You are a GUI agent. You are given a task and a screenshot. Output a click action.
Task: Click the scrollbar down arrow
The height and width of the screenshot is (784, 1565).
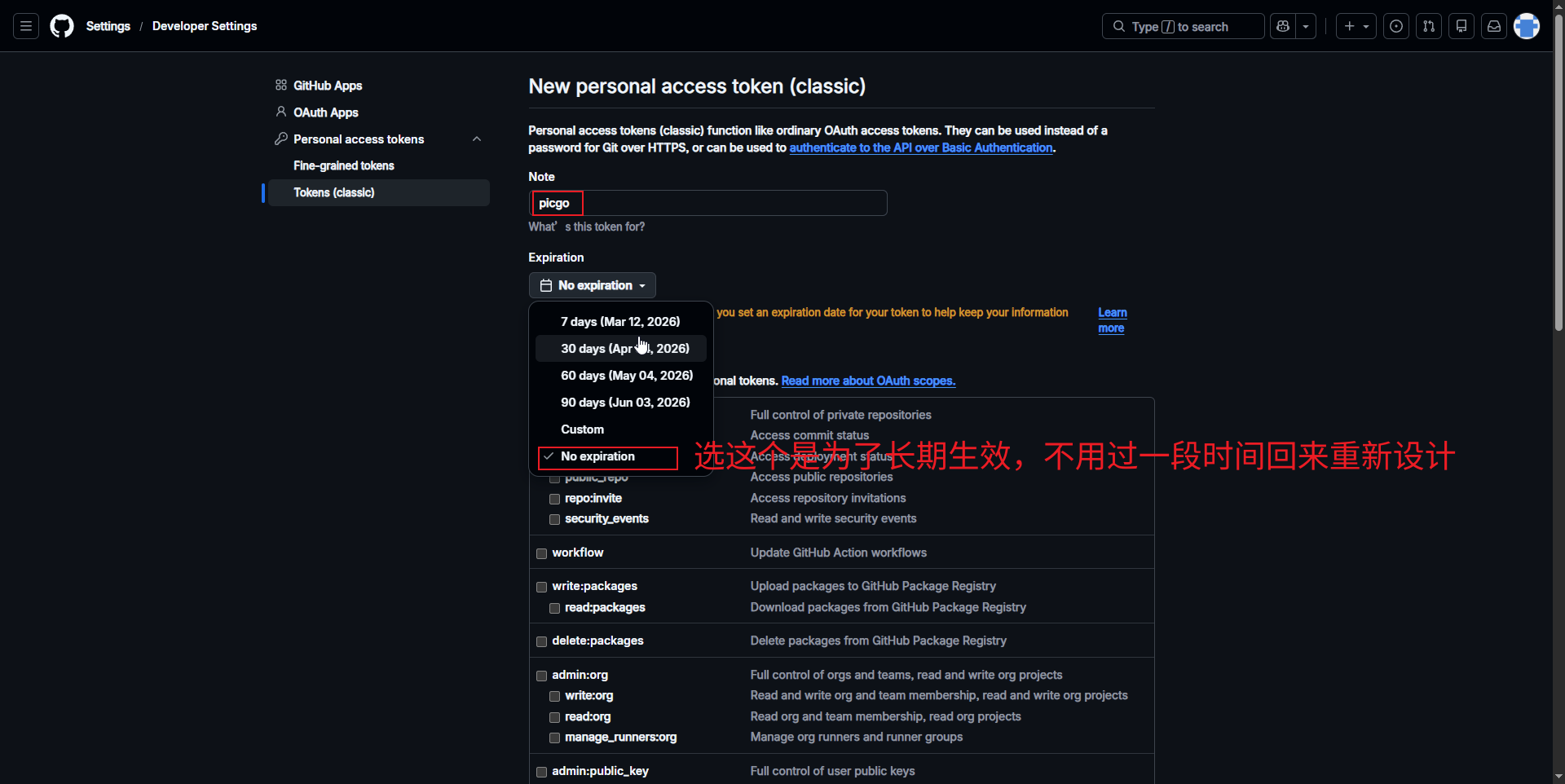click(x=1558, y=777)
